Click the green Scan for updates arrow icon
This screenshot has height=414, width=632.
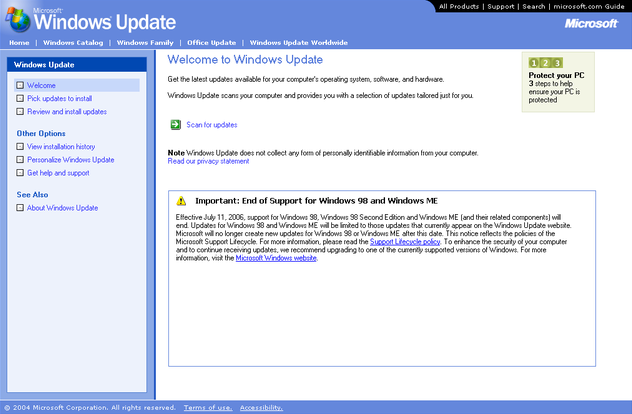click(175, 125)
